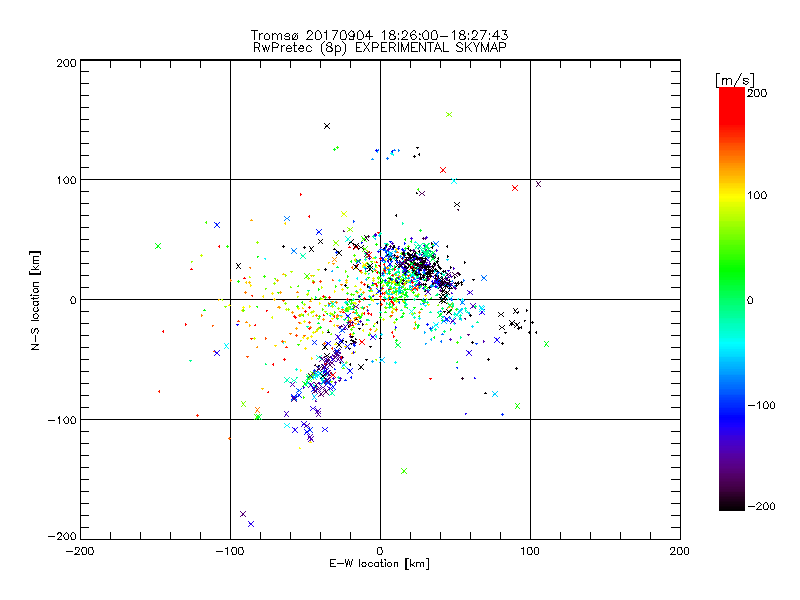Viewport: 800px width, 600px height.
Task: Click the 'N-S location [km]' axis label
Action: click(x=35, y=300)
